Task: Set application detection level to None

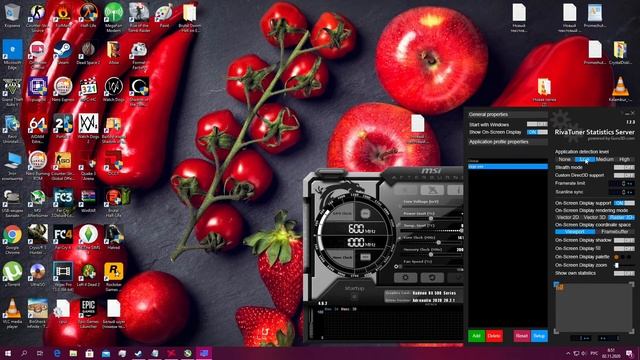Action: (x=564, y=159)
